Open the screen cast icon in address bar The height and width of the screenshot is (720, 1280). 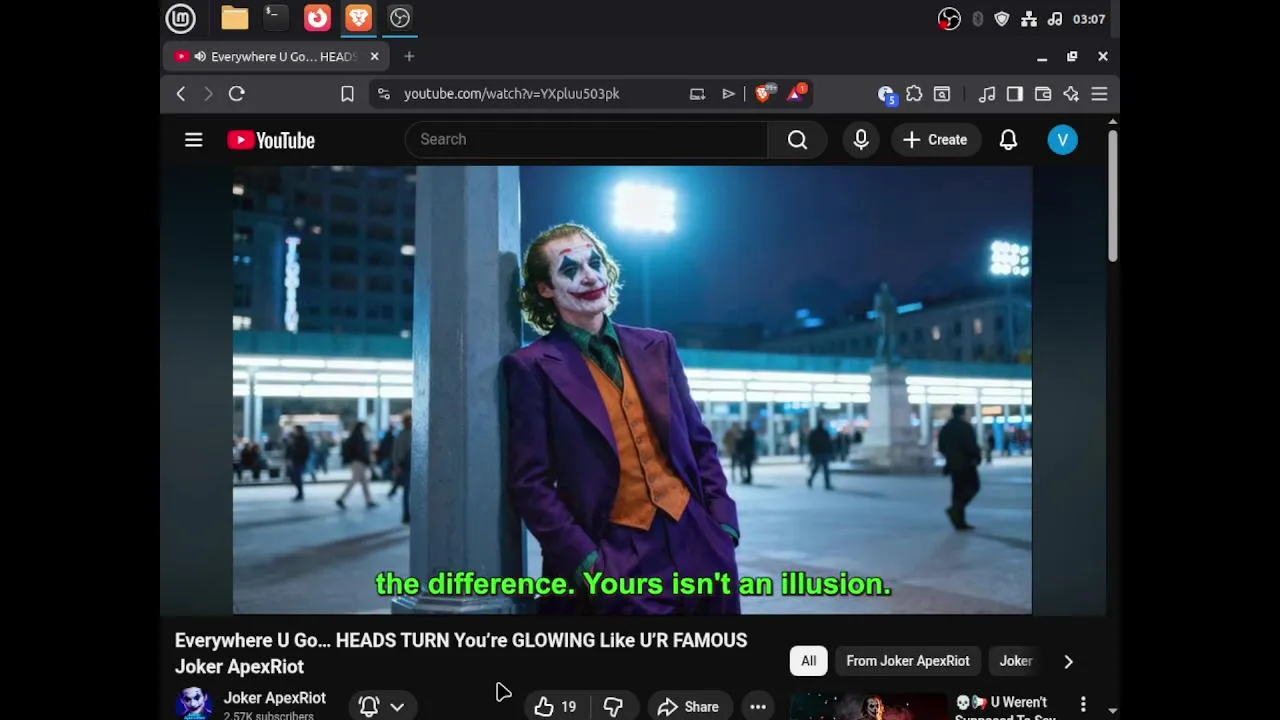[x=697, y=93]
